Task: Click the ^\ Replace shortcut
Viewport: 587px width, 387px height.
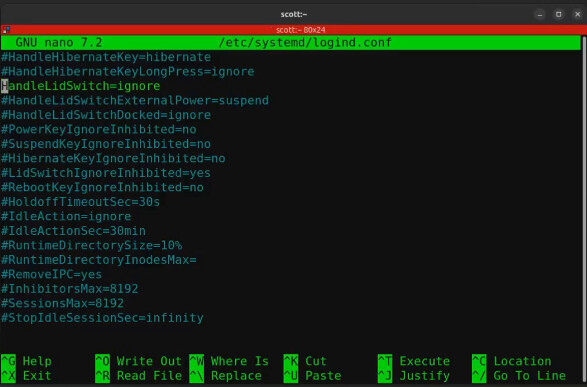Action: coord(226,376)
